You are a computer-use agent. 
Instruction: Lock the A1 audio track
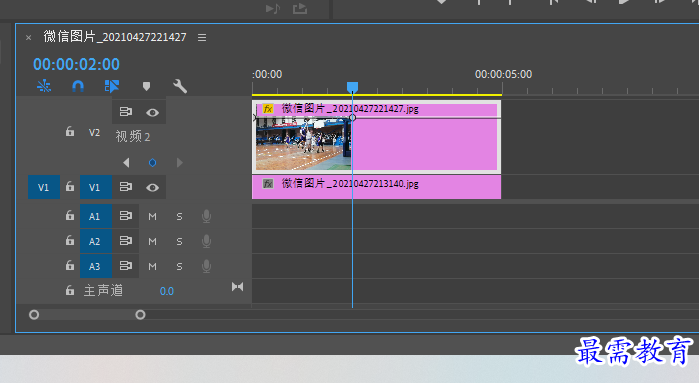tap(70, 215)
